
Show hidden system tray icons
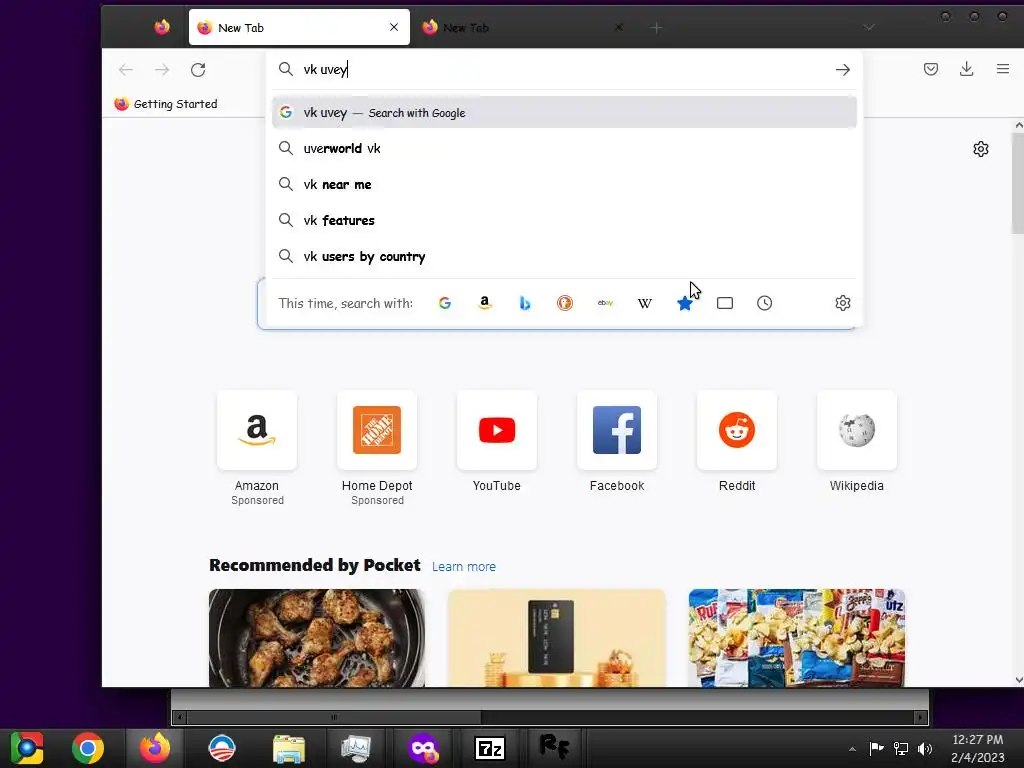pos(852,748)
